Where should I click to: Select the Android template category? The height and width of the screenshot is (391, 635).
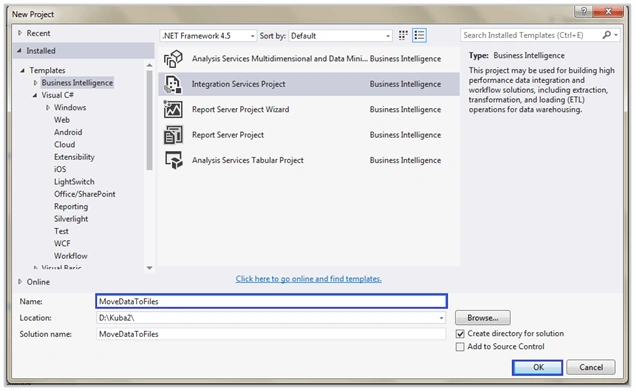[68, 132]
